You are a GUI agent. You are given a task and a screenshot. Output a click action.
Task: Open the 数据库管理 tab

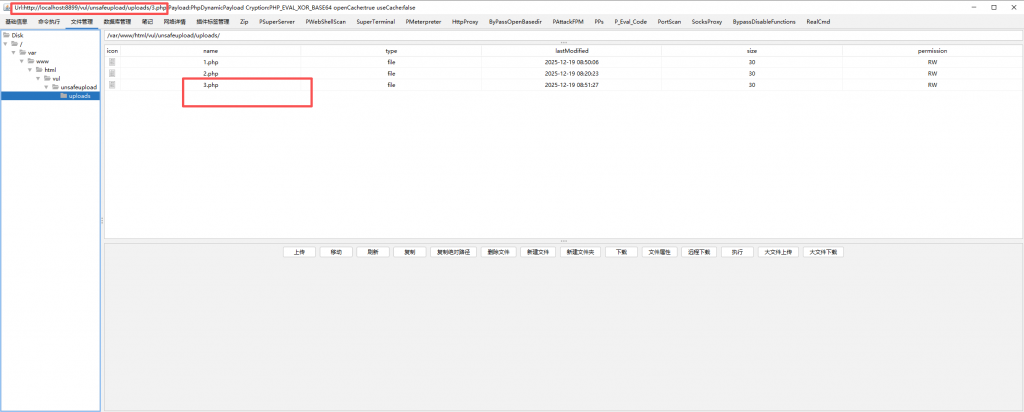tap(118, 22)
